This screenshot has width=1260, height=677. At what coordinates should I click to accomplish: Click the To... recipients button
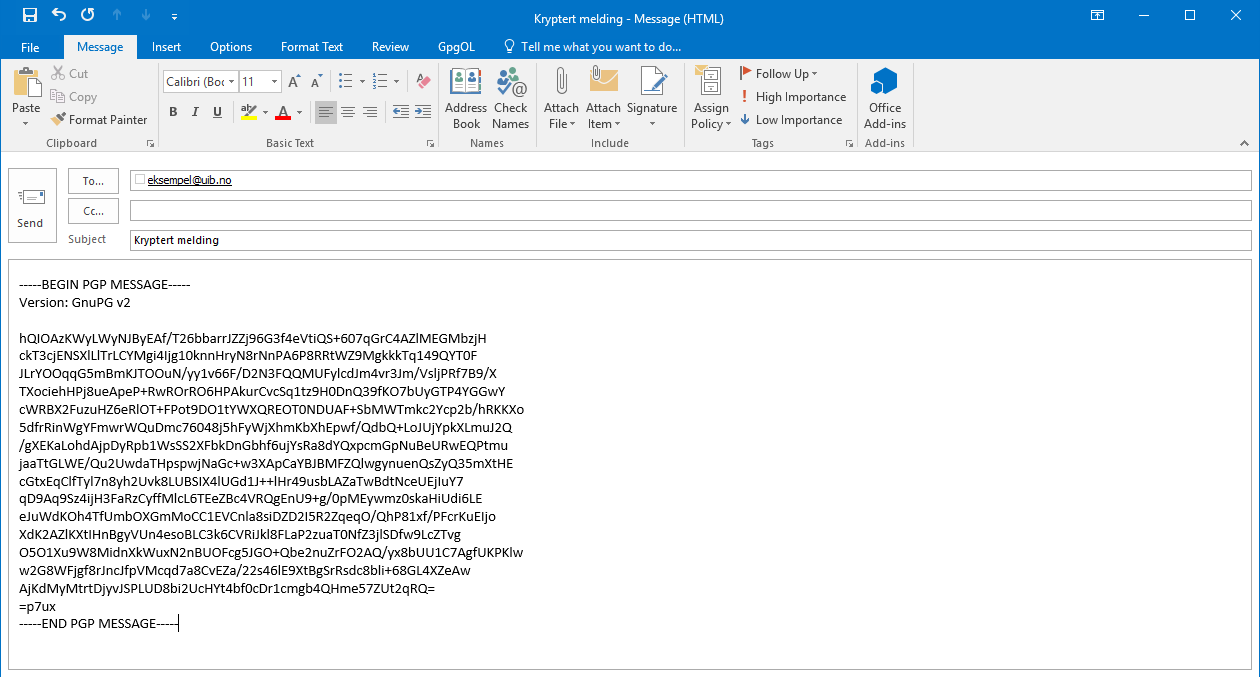pos(93,181)
